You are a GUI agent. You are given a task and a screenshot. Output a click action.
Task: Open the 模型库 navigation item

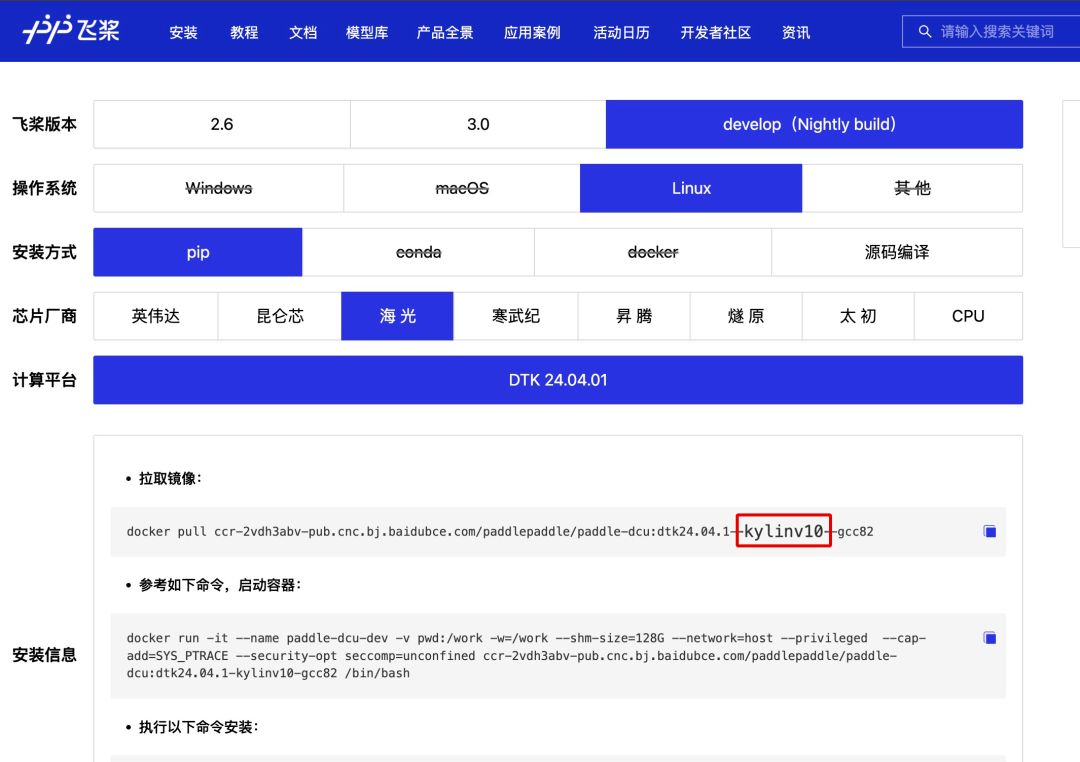366,32
